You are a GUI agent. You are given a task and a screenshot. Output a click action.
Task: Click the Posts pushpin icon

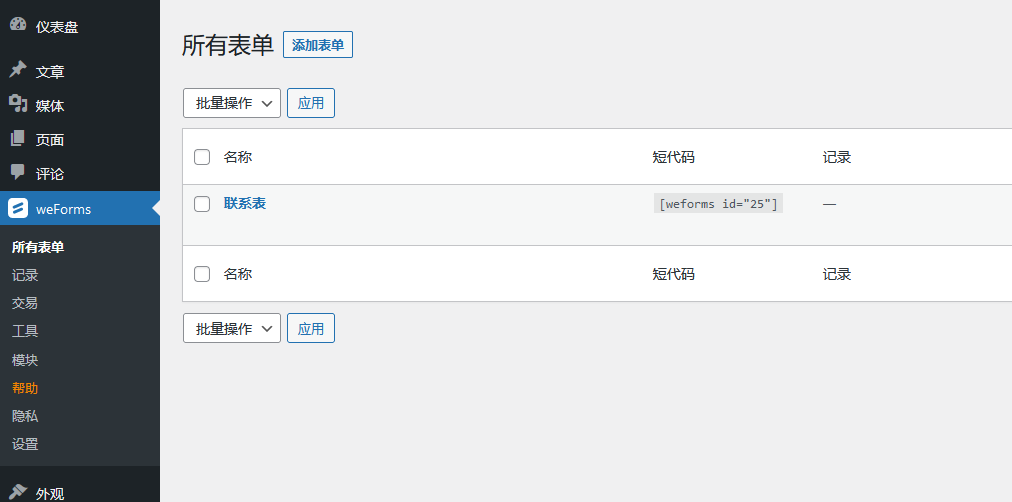[x=18, y=70]
